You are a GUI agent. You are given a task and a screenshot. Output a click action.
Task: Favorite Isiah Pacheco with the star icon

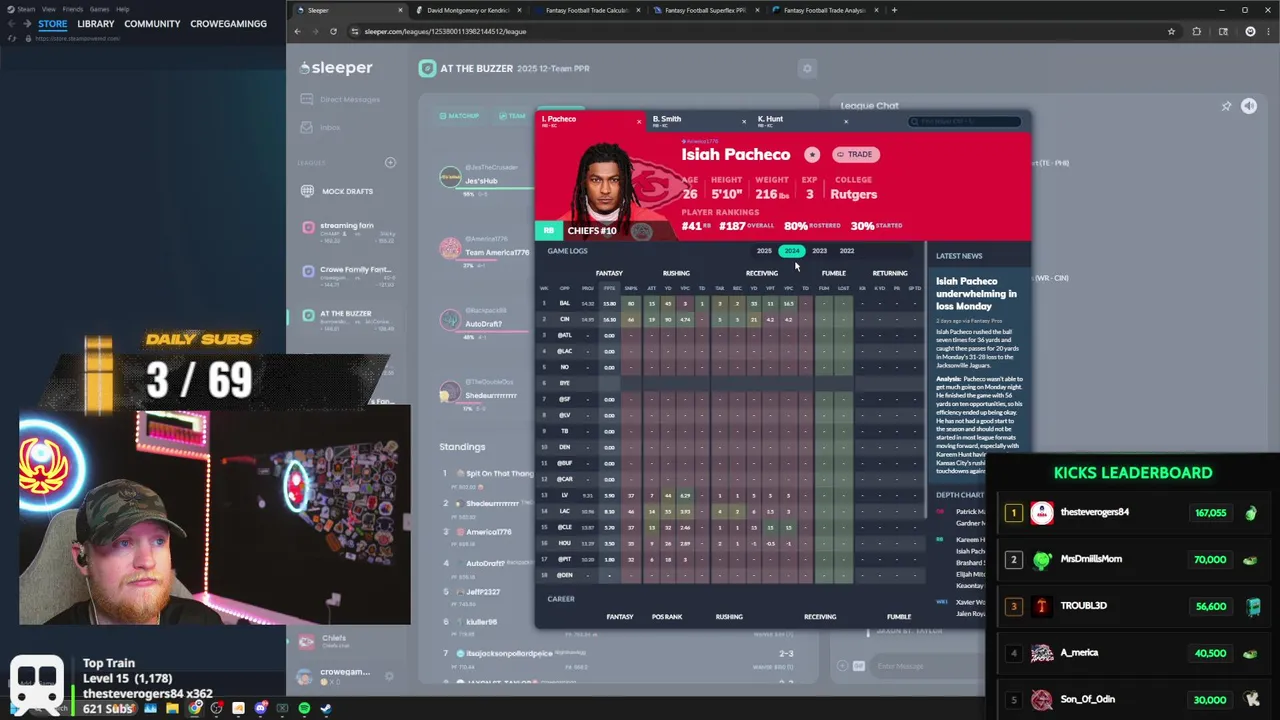[812, 155]
